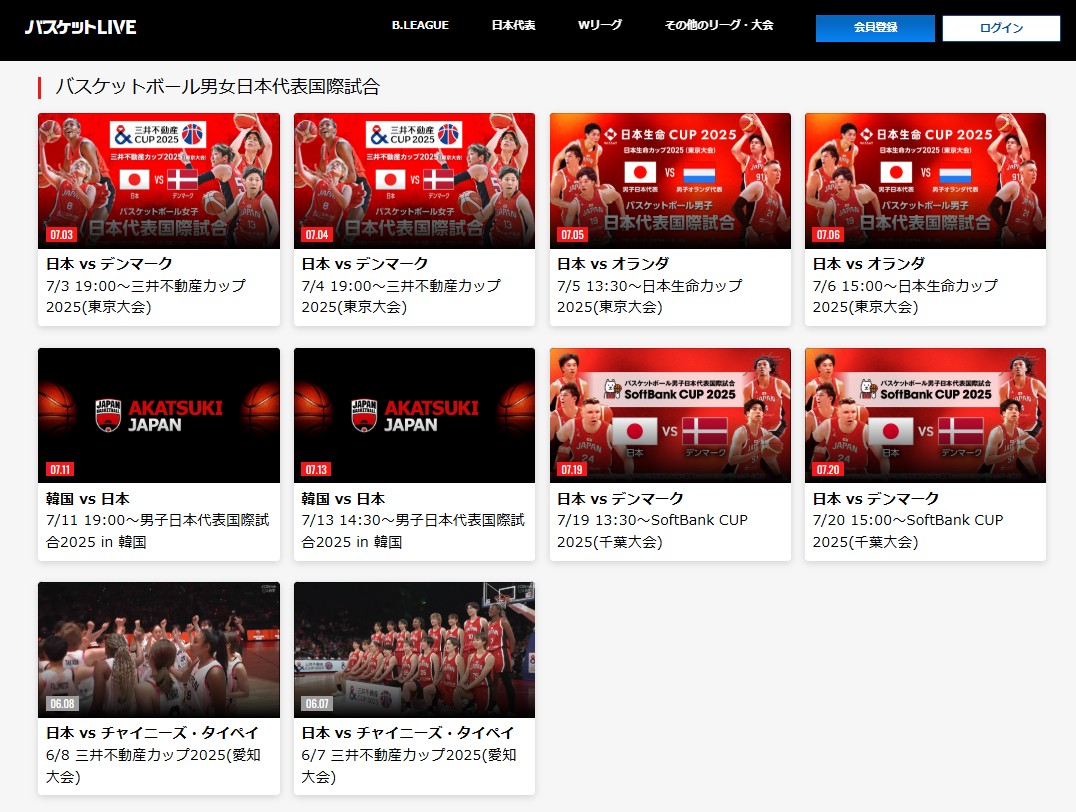The height and width of the screenshot is (812, 1076).
Task: Open the B.LEAGUE menu
Action: [420, 25]
